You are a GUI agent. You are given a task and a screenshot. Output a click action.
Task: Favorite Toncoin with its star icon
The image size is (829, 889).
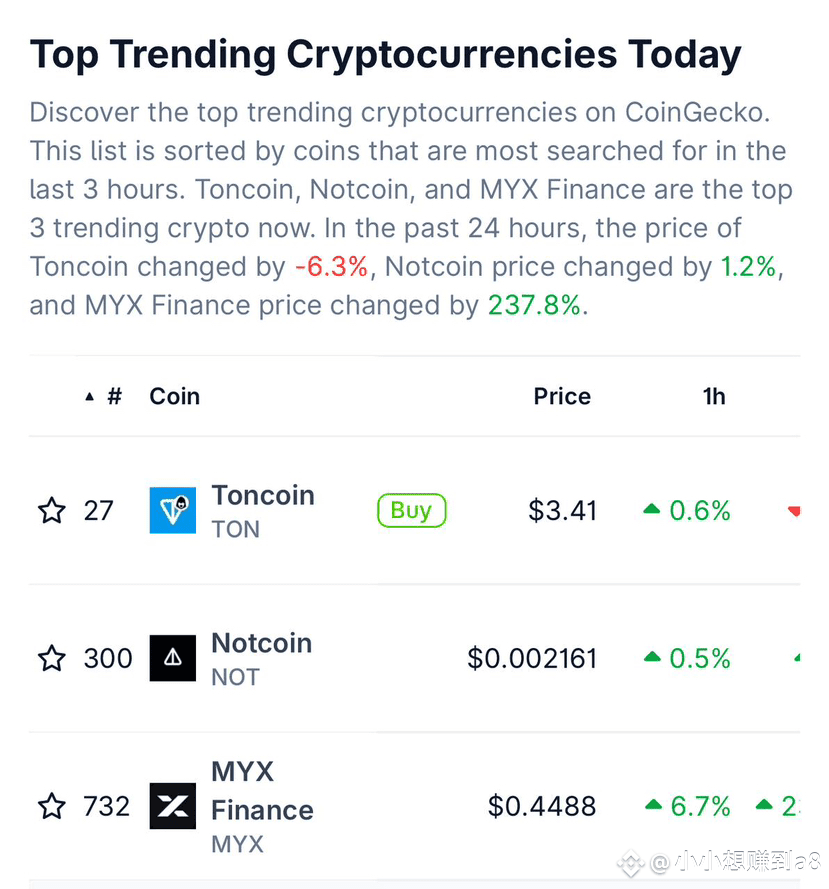pos(52,510)
